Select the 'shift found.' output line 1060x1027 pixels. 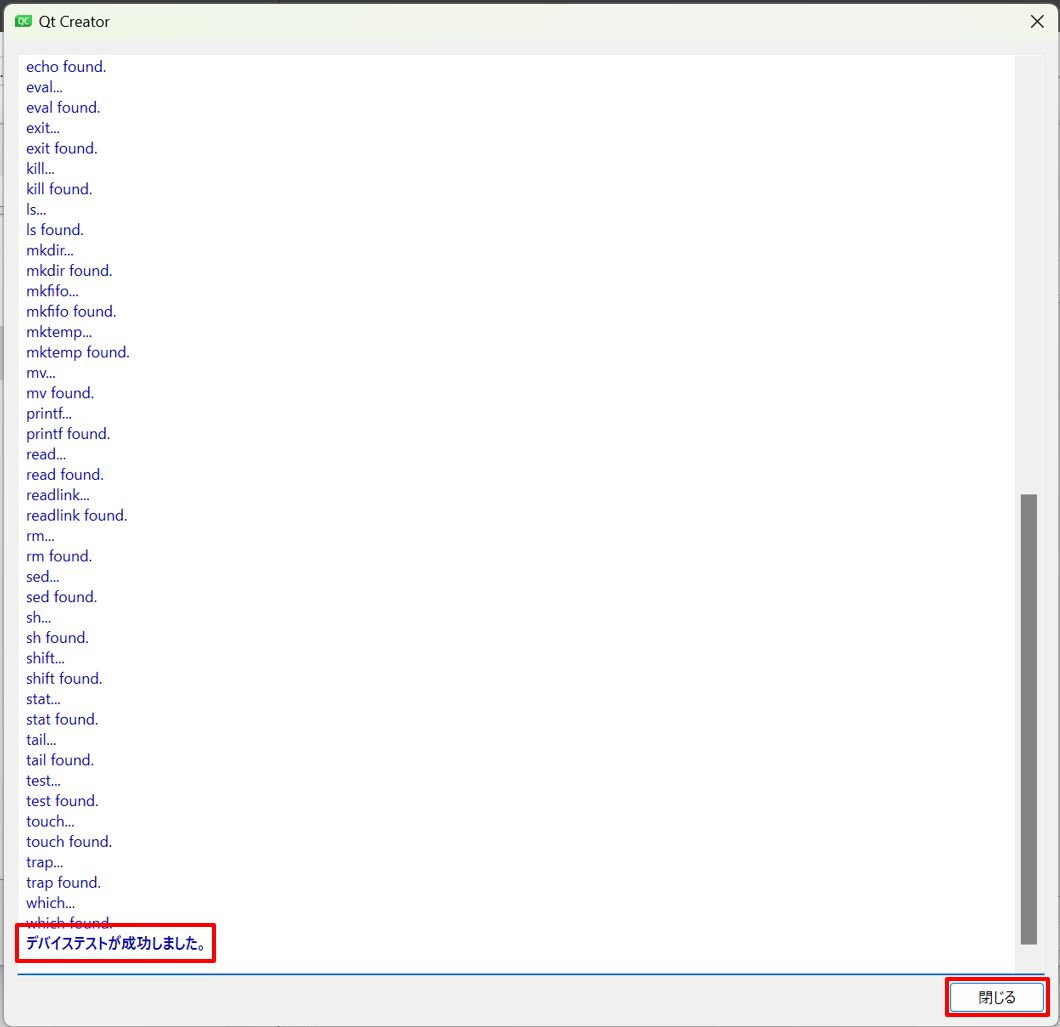pos(64,679)
